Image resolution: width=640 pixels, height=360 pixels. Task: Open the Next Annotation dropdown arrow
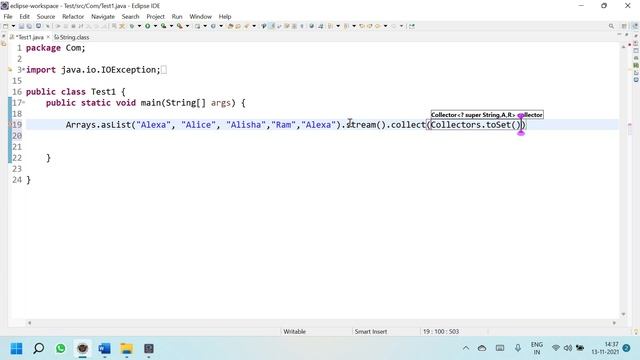pos(338,26)
